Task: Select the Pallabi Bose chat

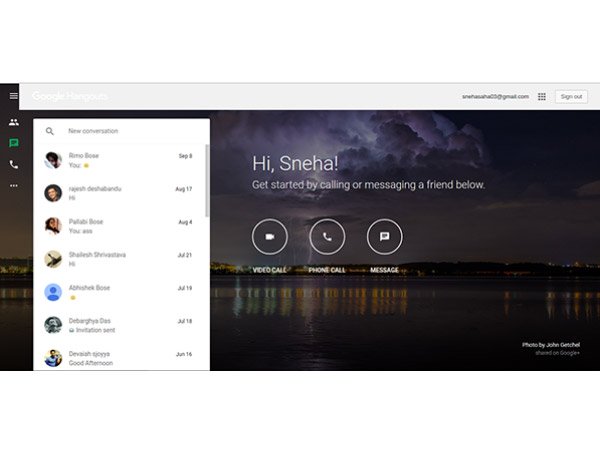Action: (x=120, y=226)
